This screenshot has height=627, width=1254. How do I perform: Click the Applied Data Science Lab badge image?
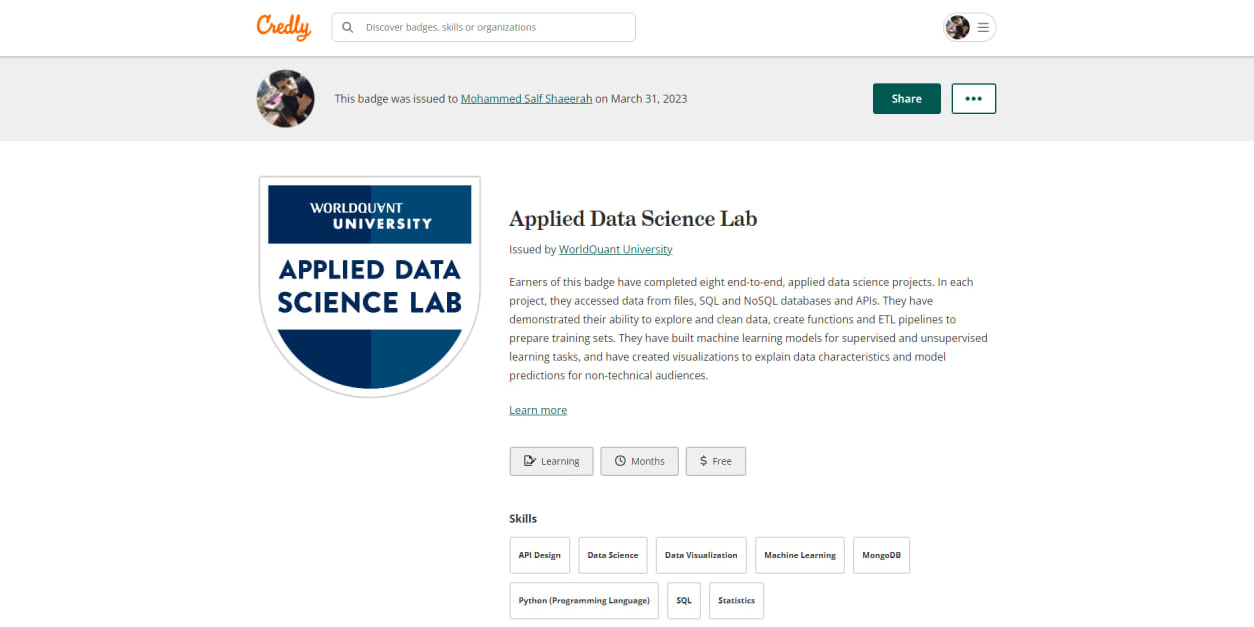369,287
